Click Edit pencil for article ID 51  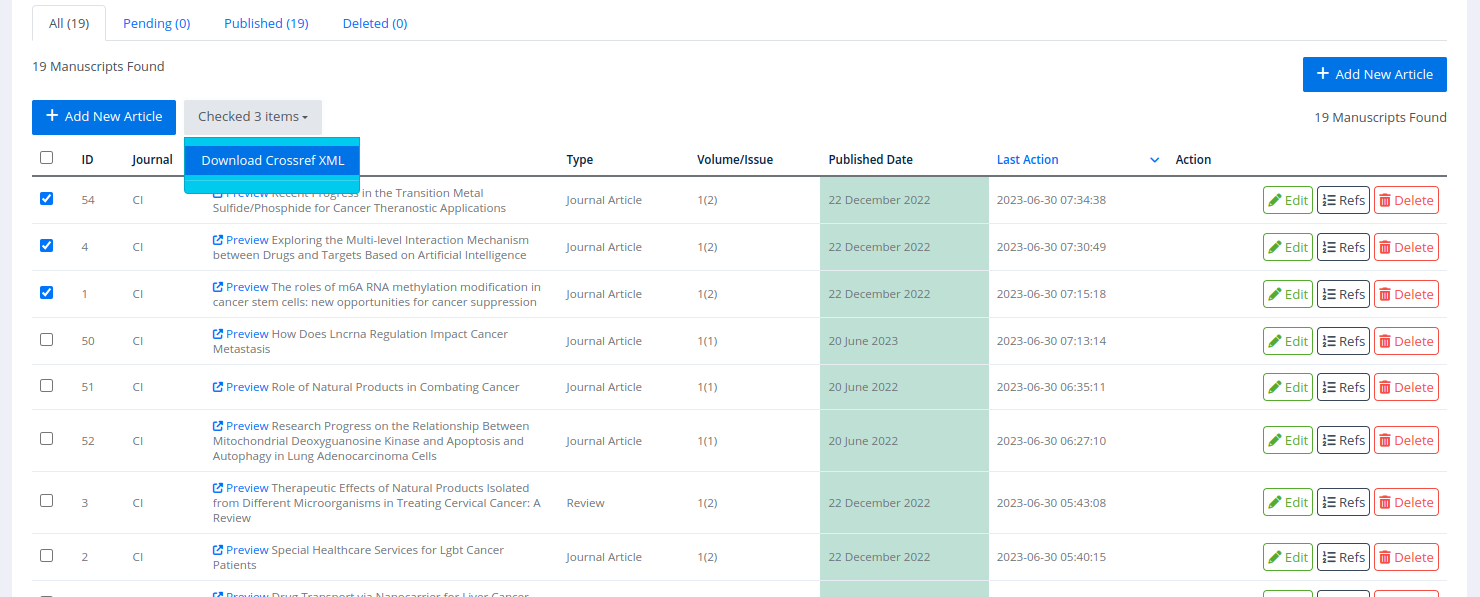[1287, 387]
